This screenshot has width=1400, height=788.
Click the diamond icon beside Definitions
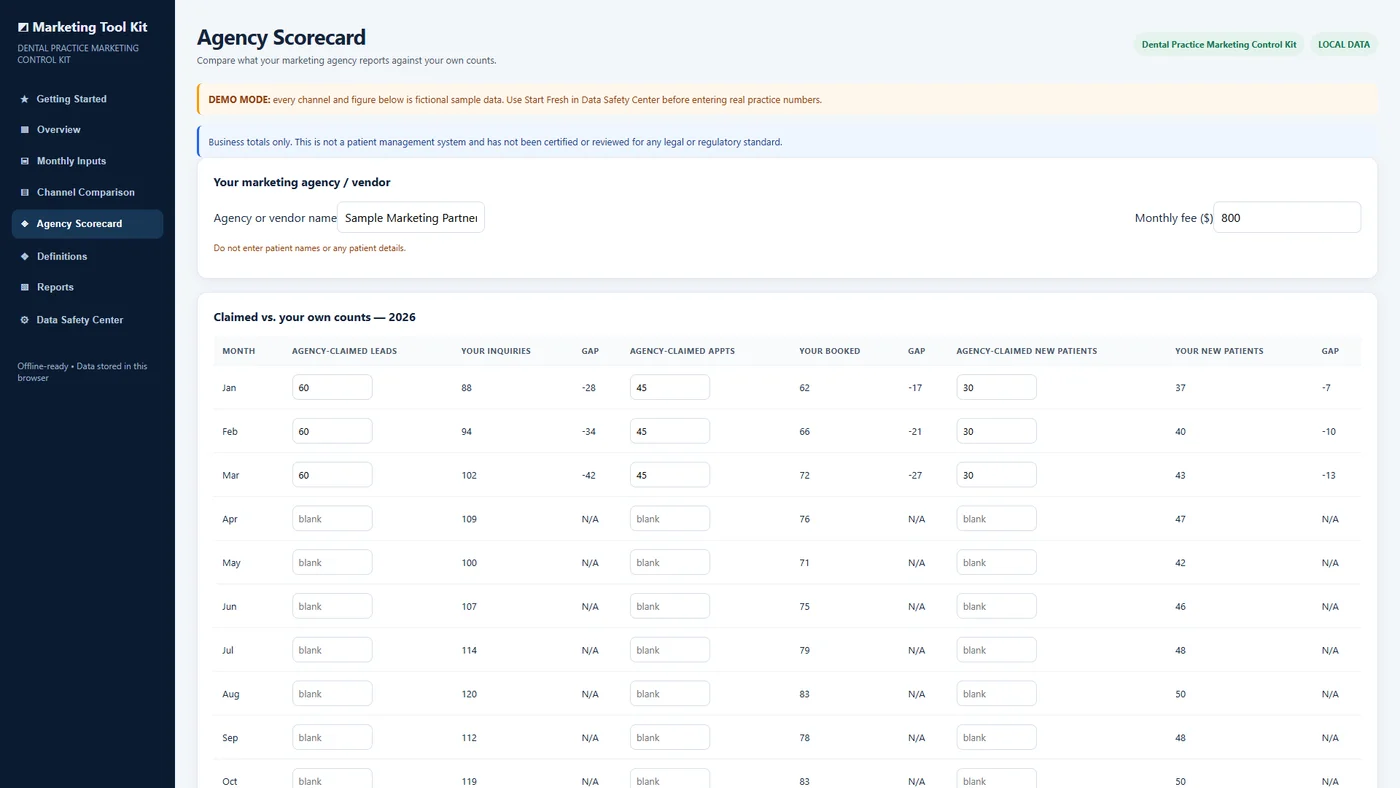[24, 256]
